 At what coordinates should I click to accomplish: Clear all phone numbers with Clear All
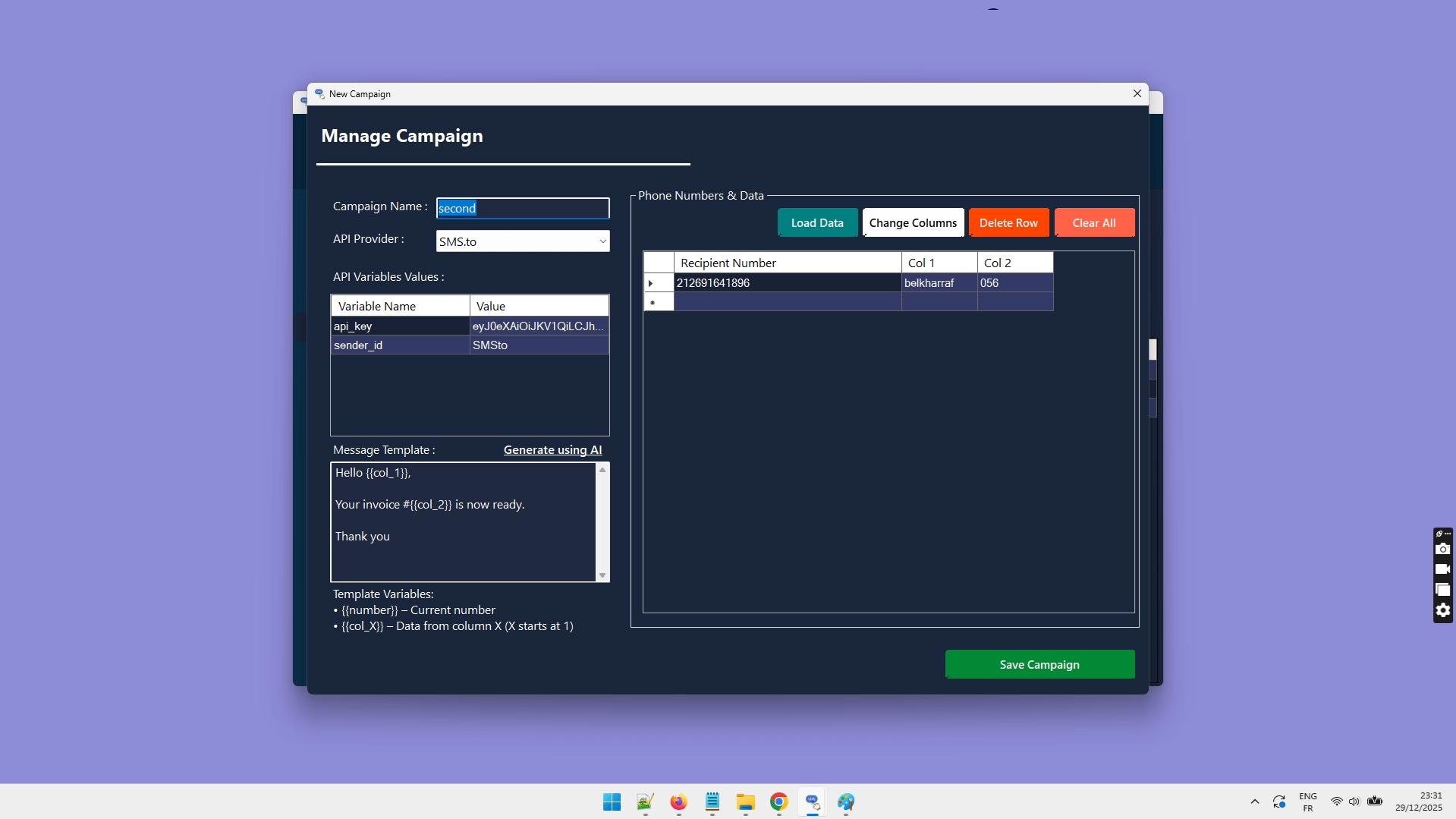[x=1093, y=222]
